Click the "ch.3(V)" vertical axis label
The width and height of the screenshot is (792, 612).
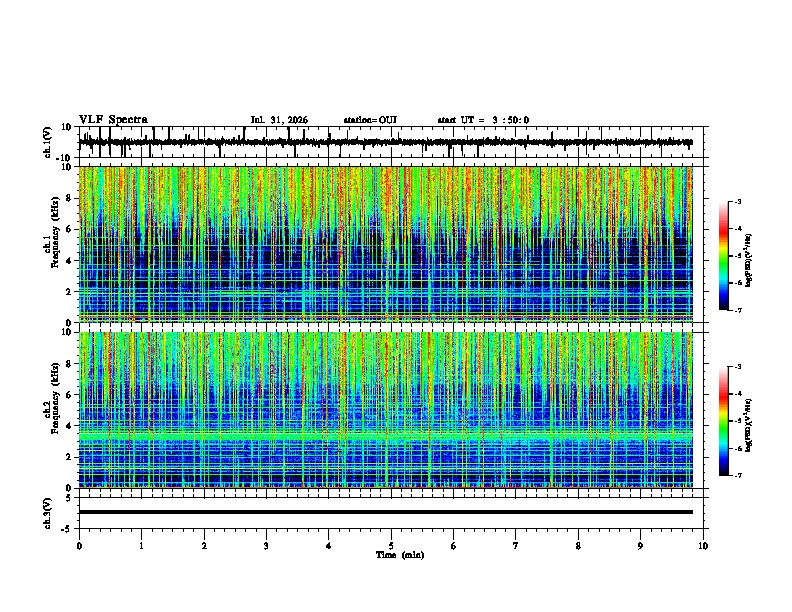click(48, 513)
